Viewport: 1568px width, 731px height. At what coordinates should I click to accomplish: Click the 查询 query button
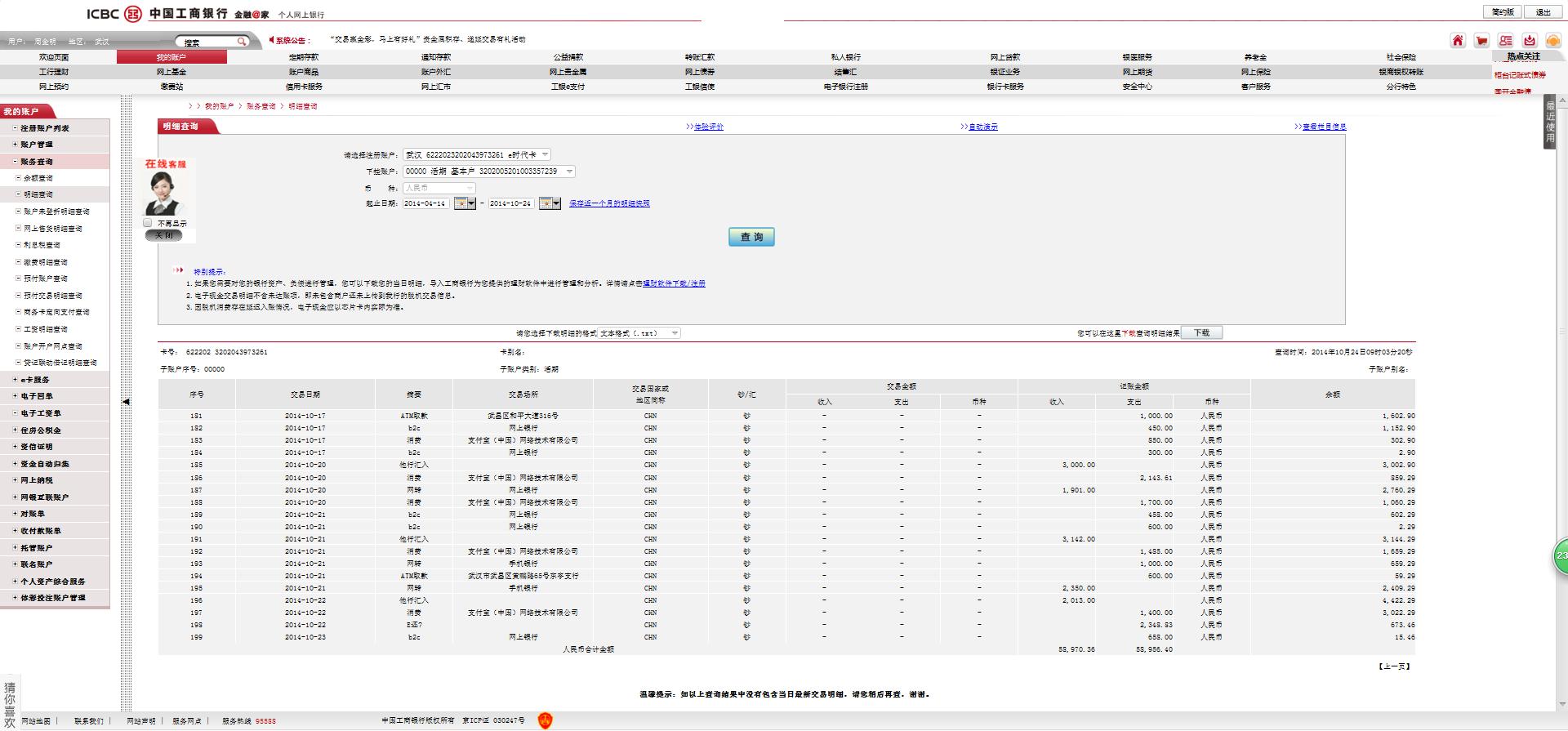[x=751, y=237]
